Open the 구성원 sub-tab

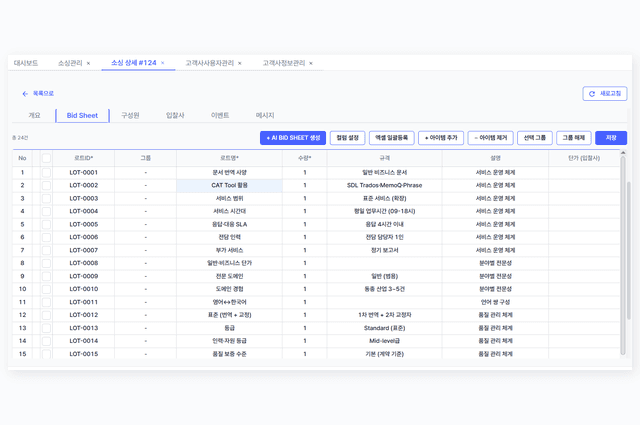point(130,116)
